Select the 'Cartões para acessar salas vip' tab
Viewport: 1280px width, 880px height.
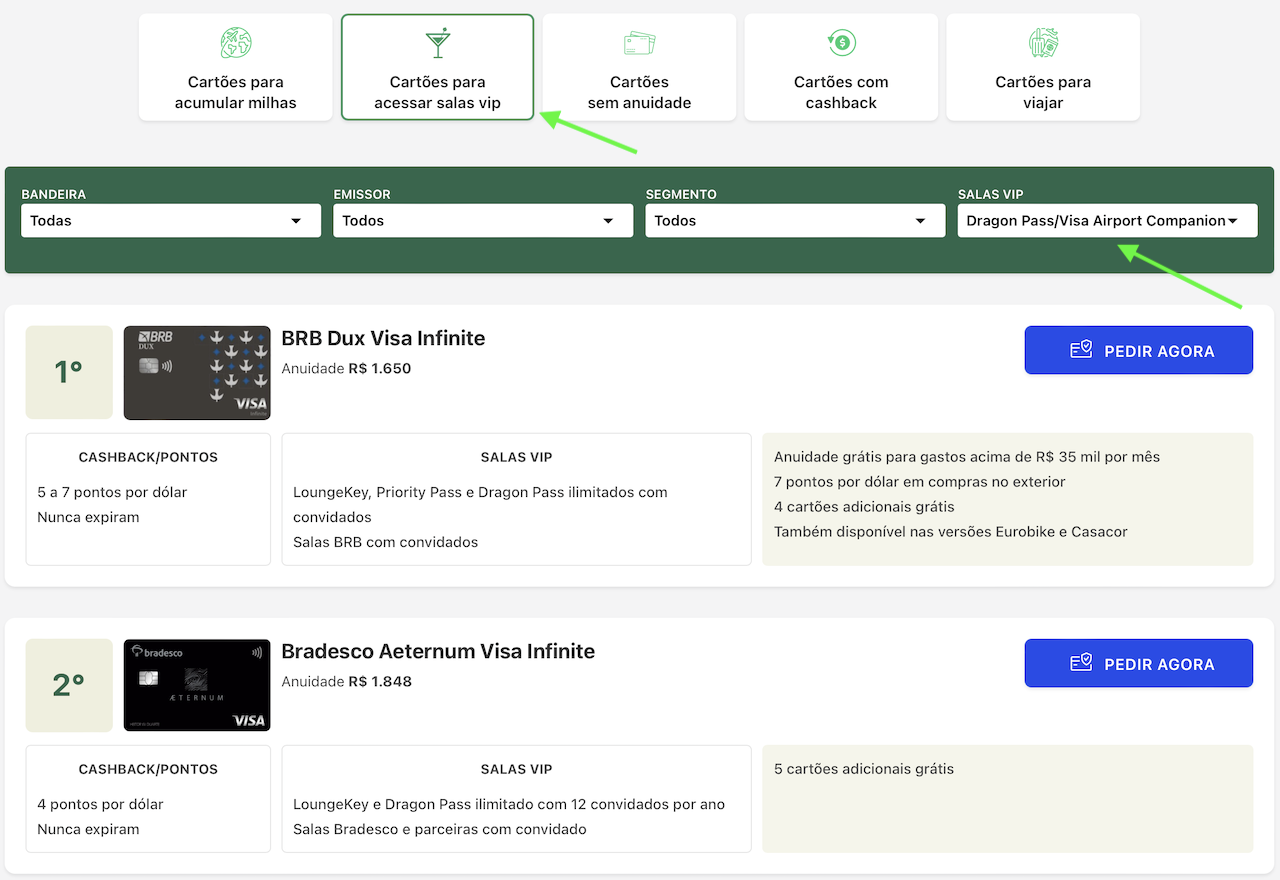tap(438, 67)
